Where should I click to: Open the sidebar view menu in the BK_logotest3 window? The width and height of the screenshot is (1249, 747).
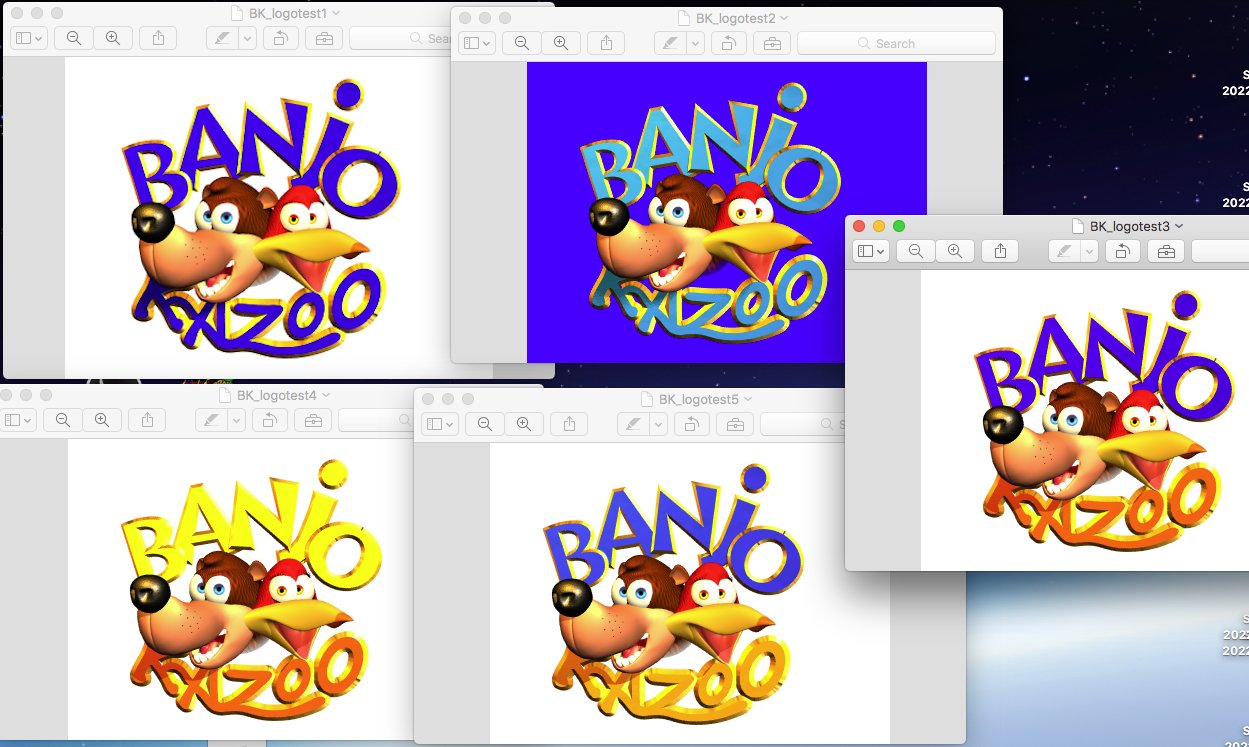coord(870,251)
